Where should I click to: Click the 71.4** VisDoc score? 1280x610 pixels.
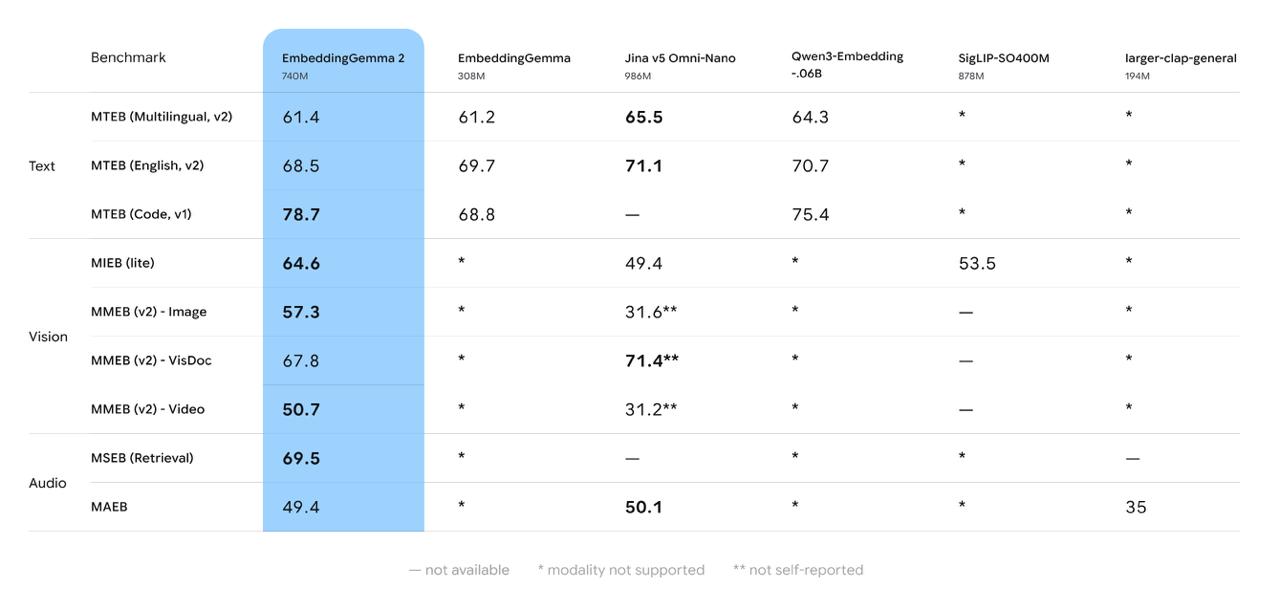(x=652, y=360)
